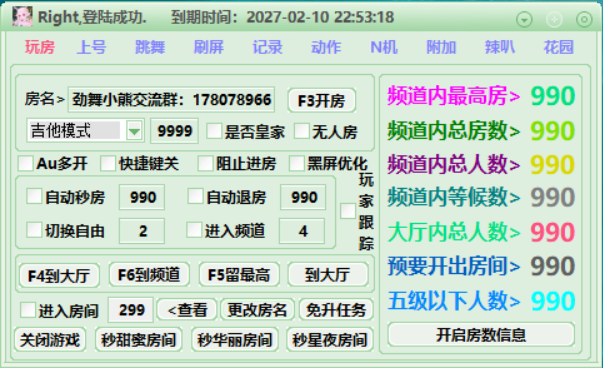Check the 阻止进房 checkbox
Screen dimensions: 603x368
(x=205, y=163)
